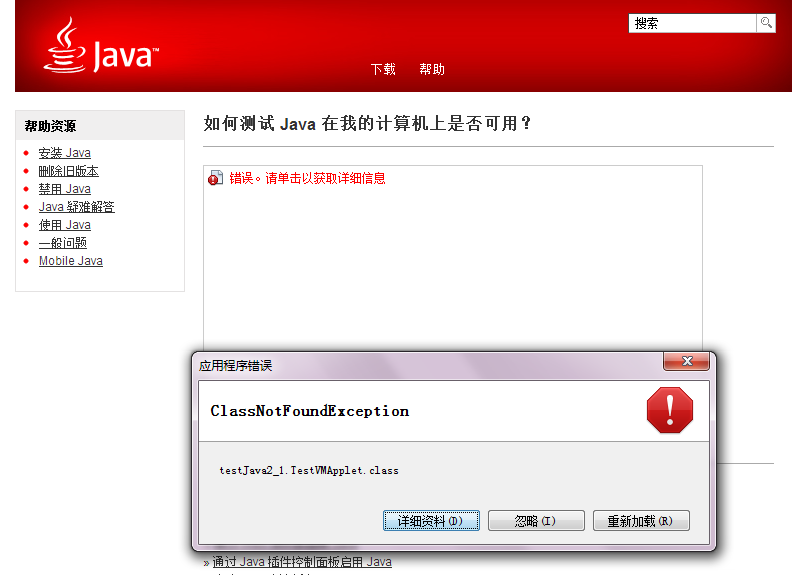This screenshot has height=575, width=799.
Task: Click the 忽略(I) button
Action: [x=536, y=520]
